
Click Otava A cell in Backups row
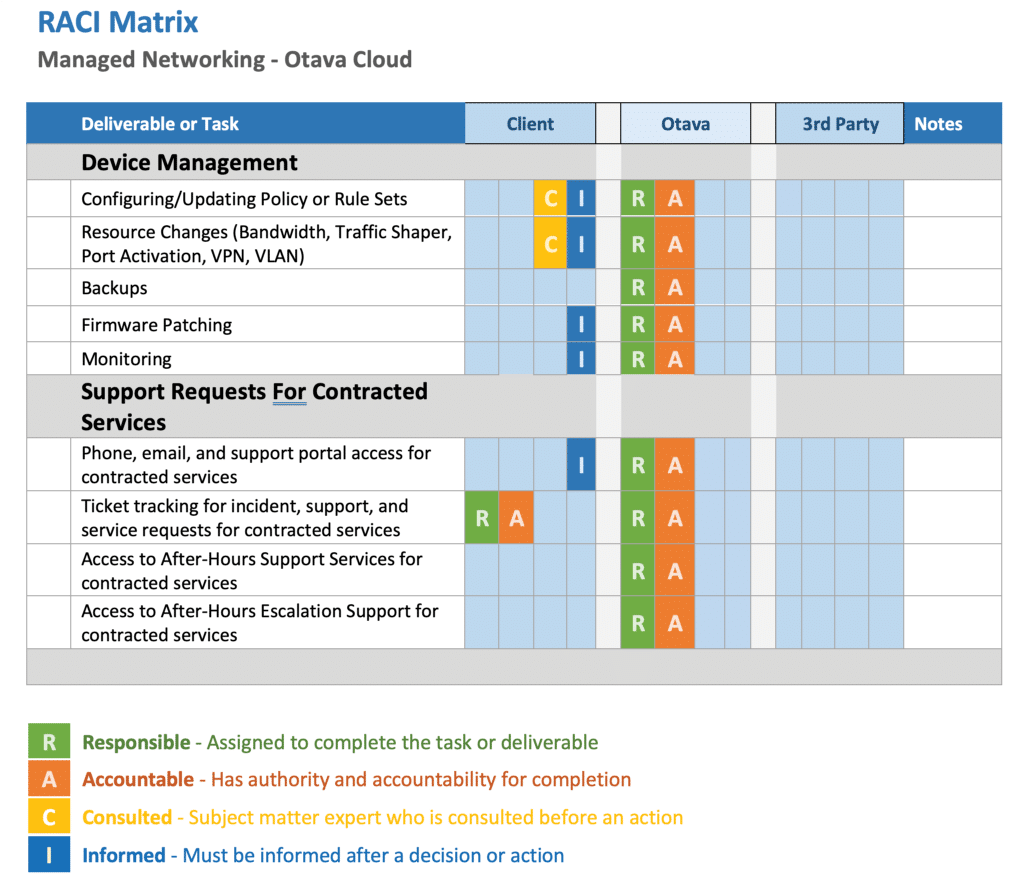(x=675, y=287)
